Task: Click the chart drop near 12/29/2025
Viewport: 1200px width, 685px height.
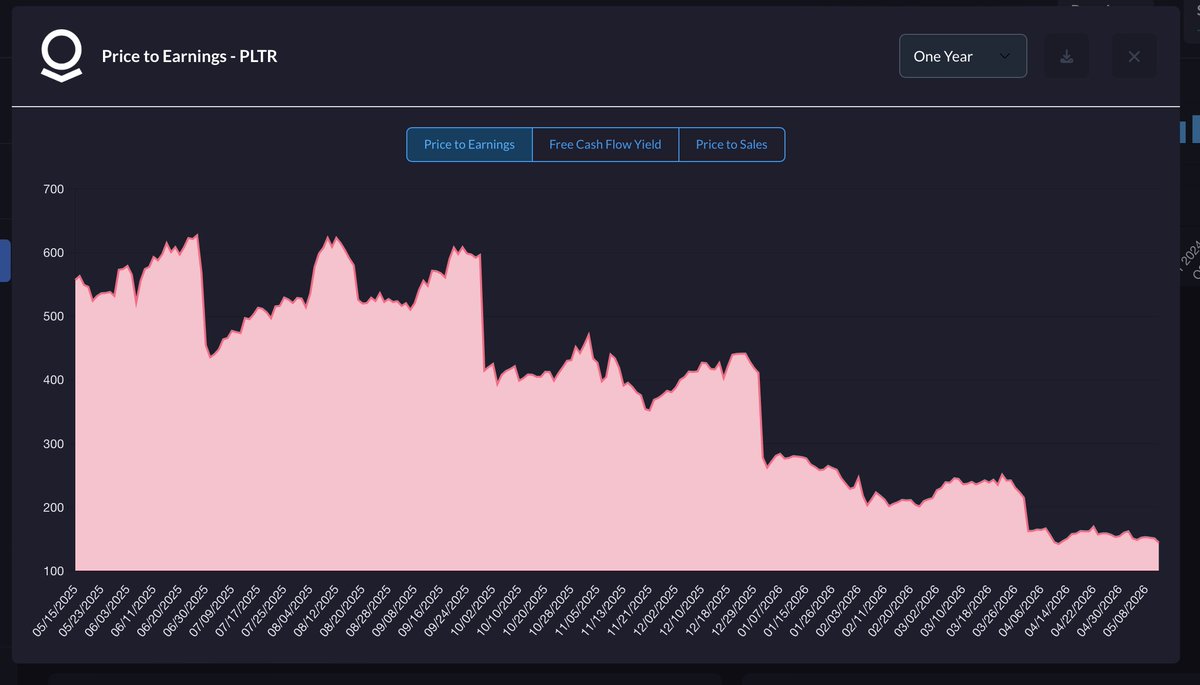Action: tap(762, 415)
